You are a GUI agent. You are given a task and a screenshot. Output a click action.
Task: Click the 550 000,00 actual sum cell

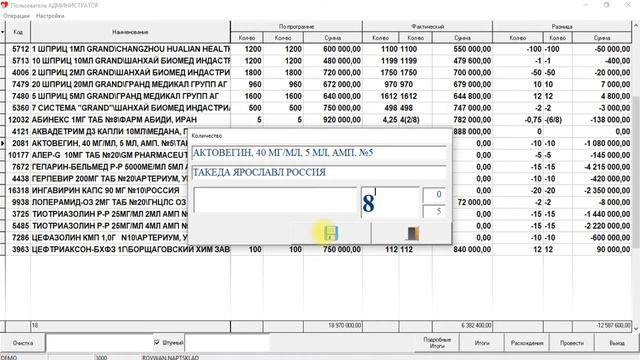coord(462,49)
